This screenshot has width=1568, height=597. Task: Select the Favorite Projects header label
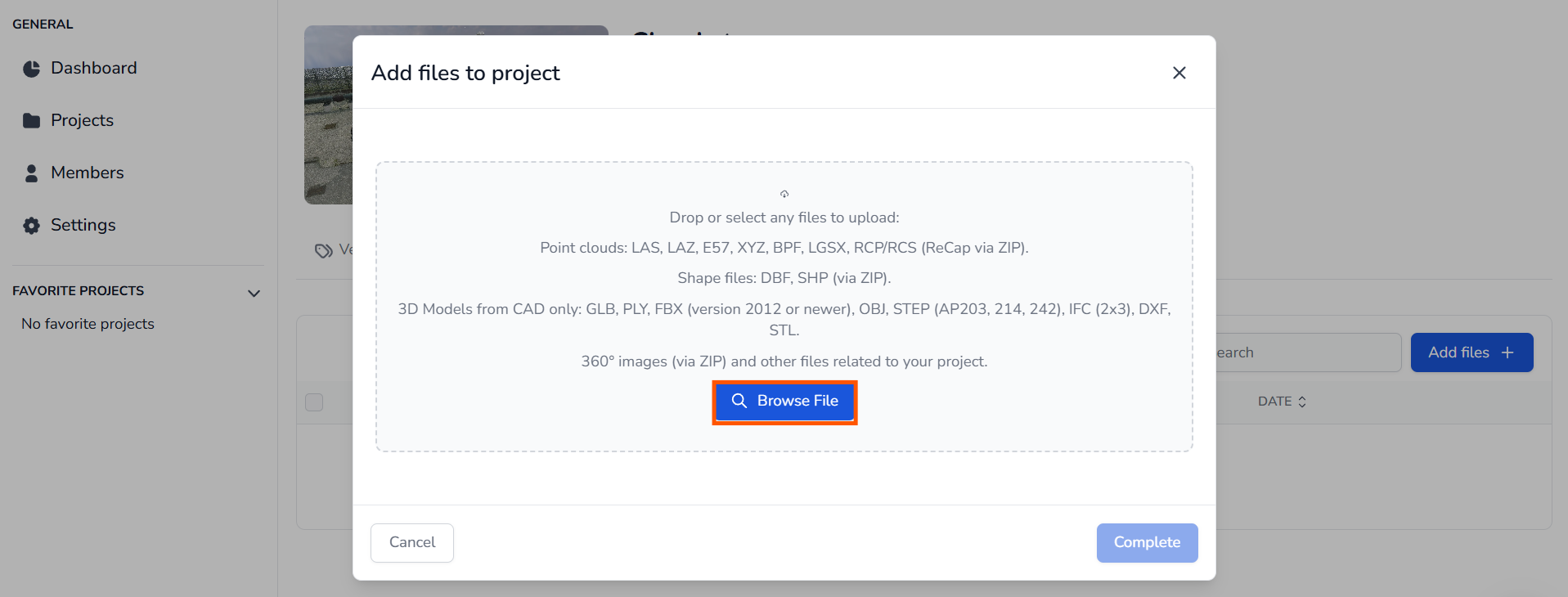(79, 291)
